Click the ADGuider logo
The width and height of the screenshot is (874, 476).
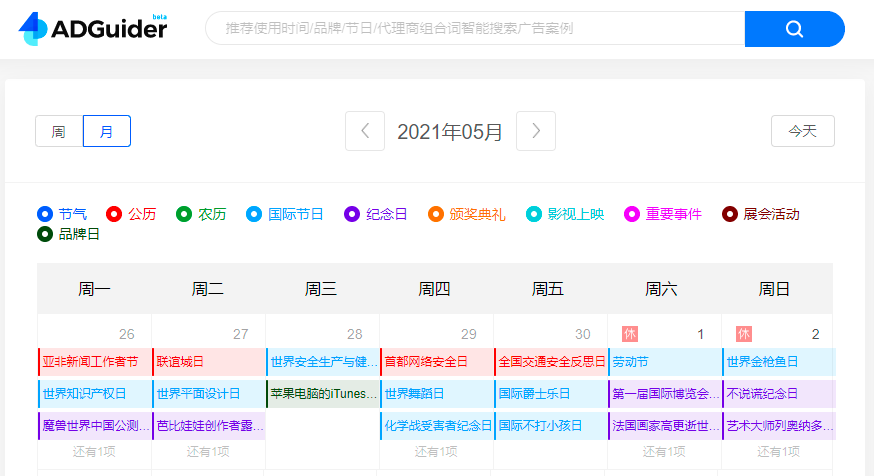93,28
